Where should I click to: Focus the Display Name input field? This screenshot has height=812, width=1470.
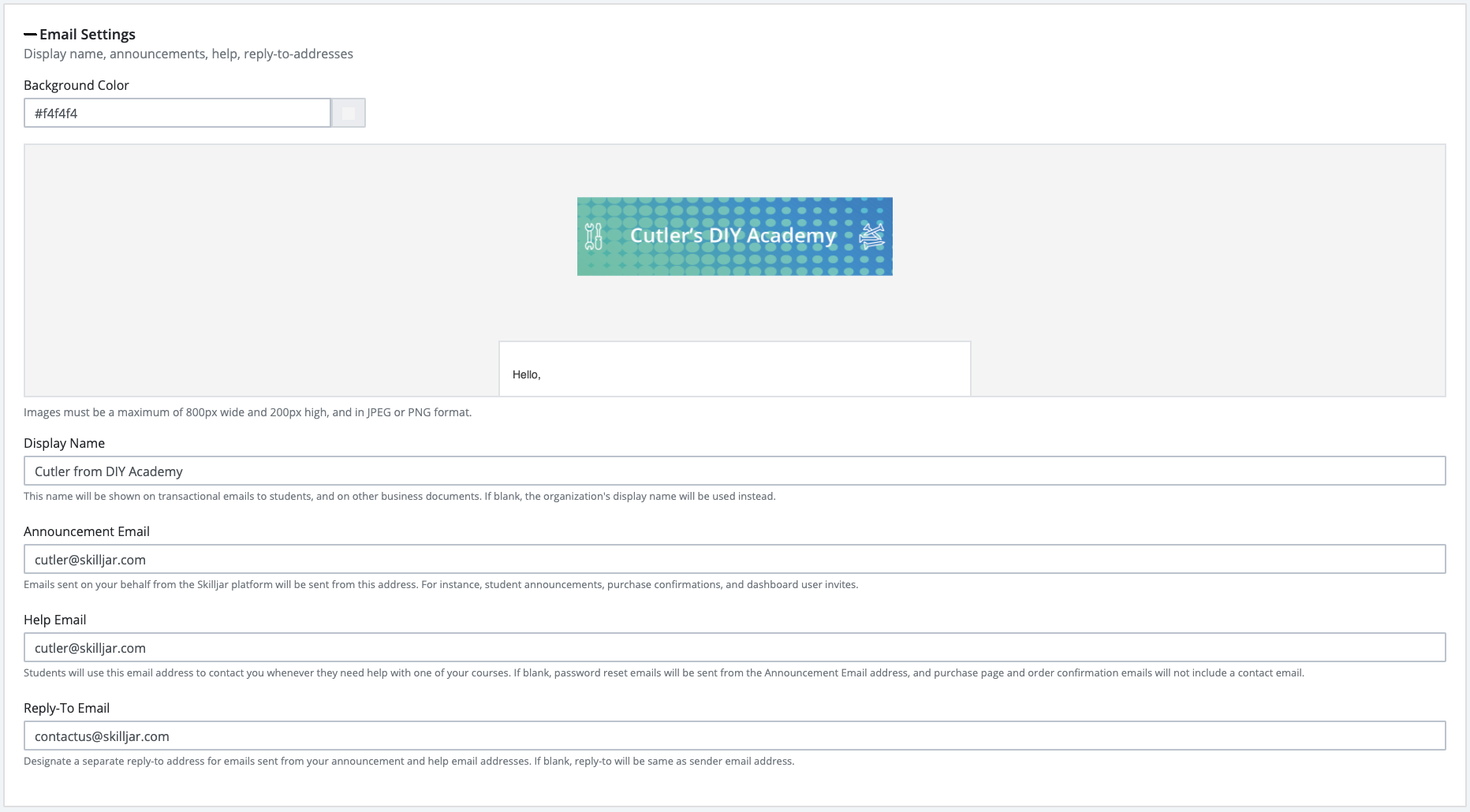click(x=734, y=471)
